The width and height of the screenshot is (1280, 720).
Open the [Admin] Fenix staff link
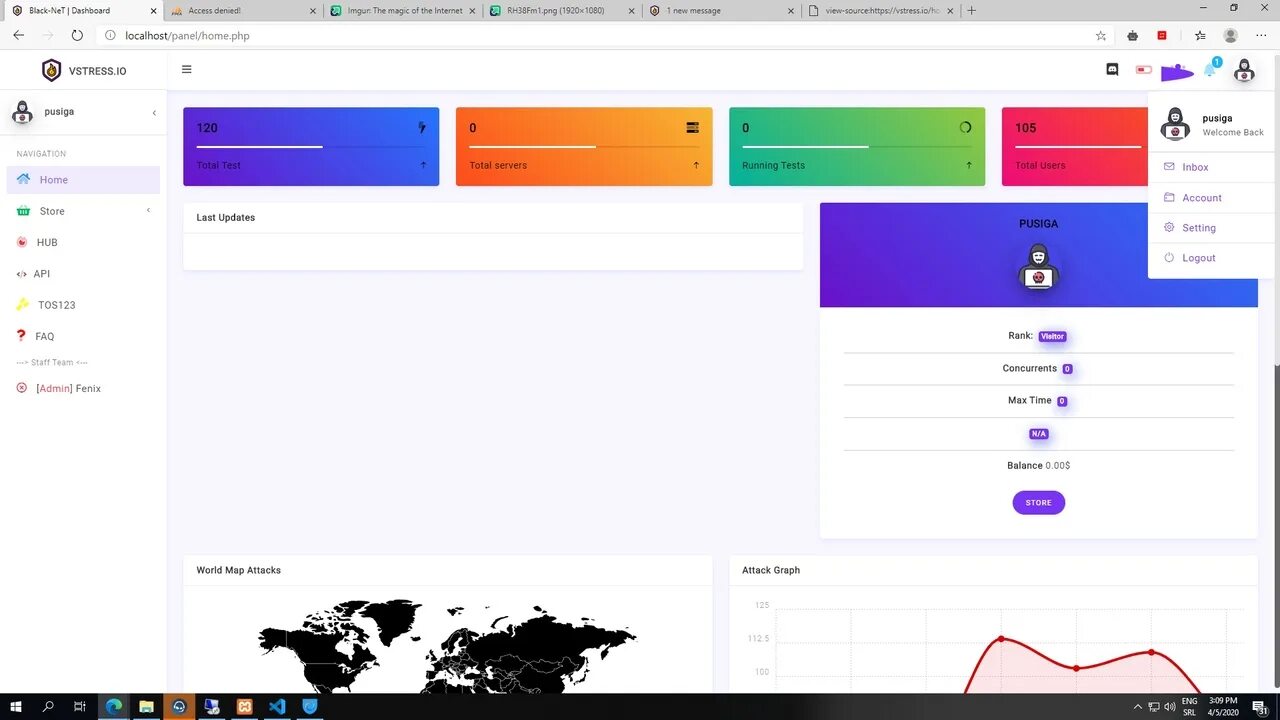[x=68, y=388]
